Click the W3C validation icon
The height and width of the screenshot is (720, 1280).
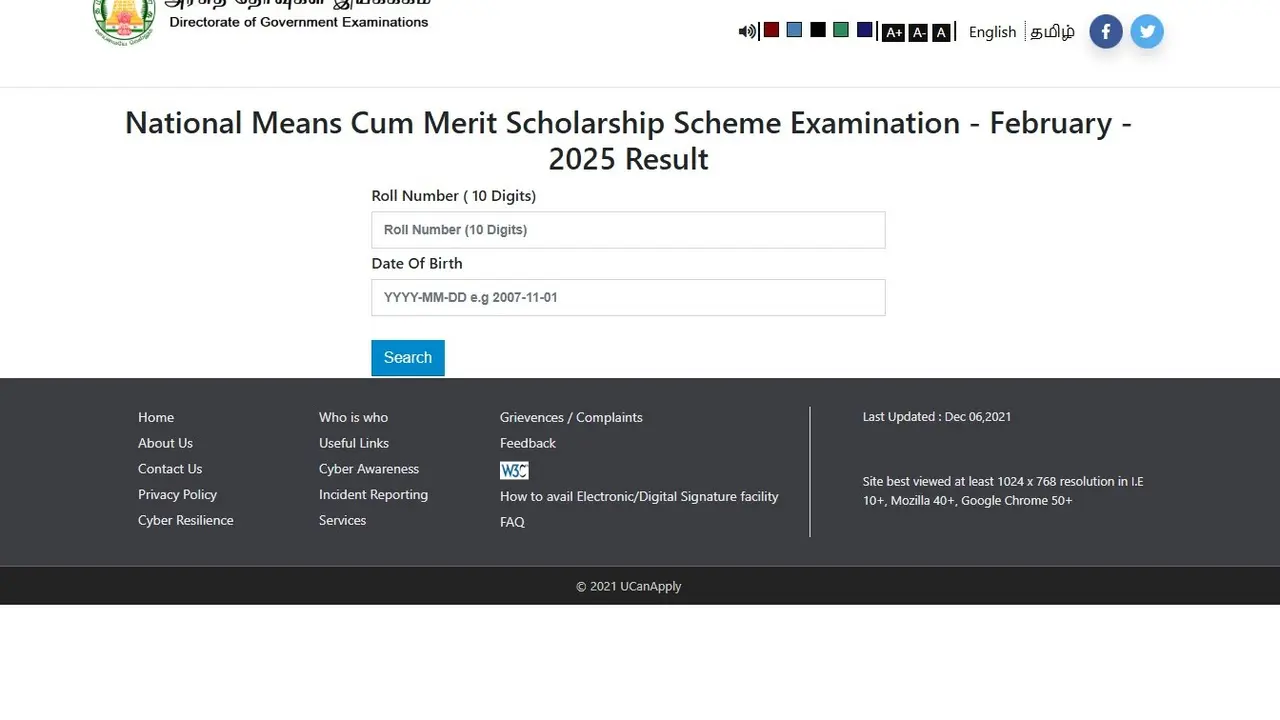(x=513, y=470)
